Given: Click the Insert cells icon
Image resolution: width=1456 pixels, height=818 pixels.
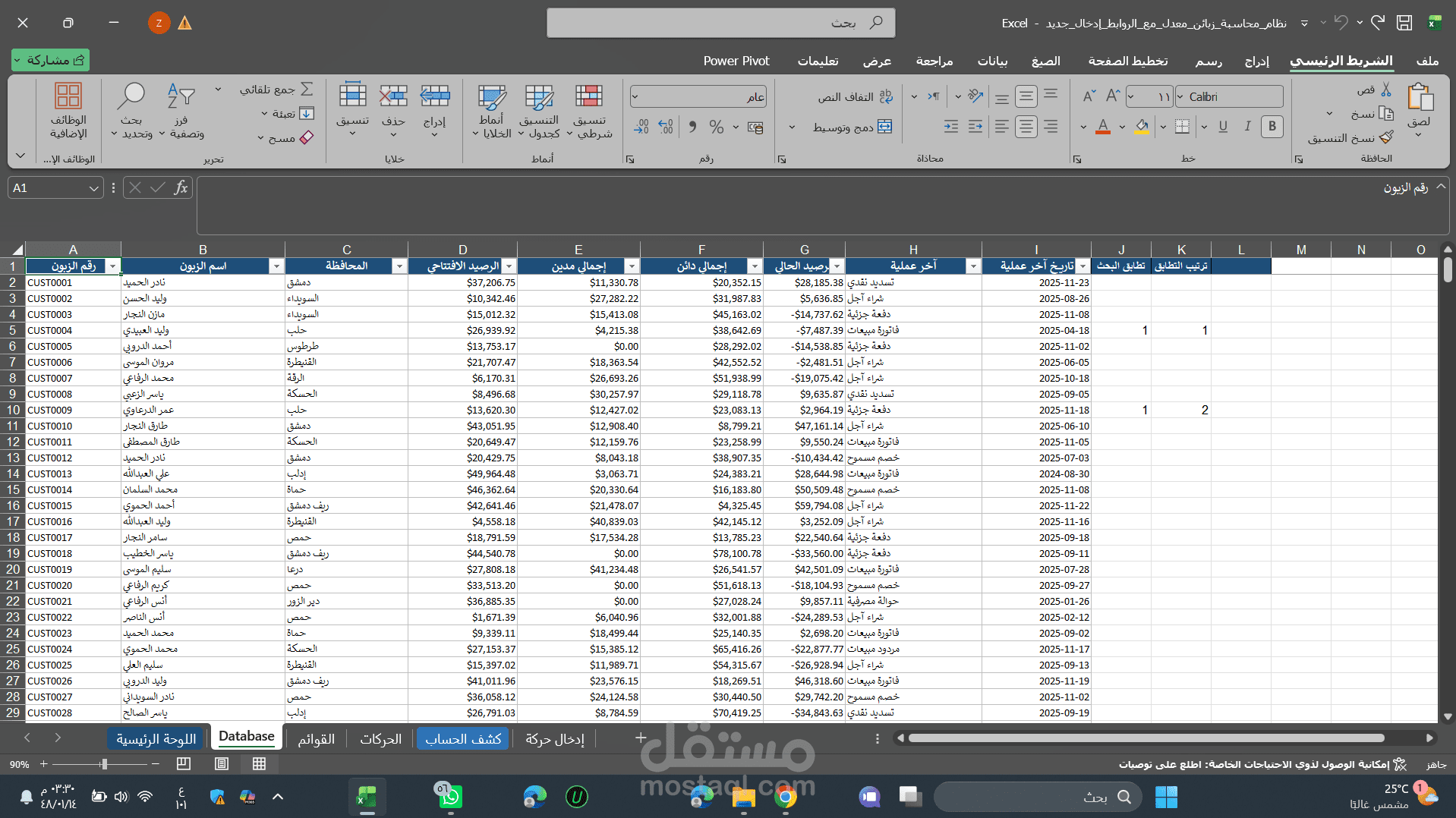Looking at the screenshot, I should coord(435,96).
